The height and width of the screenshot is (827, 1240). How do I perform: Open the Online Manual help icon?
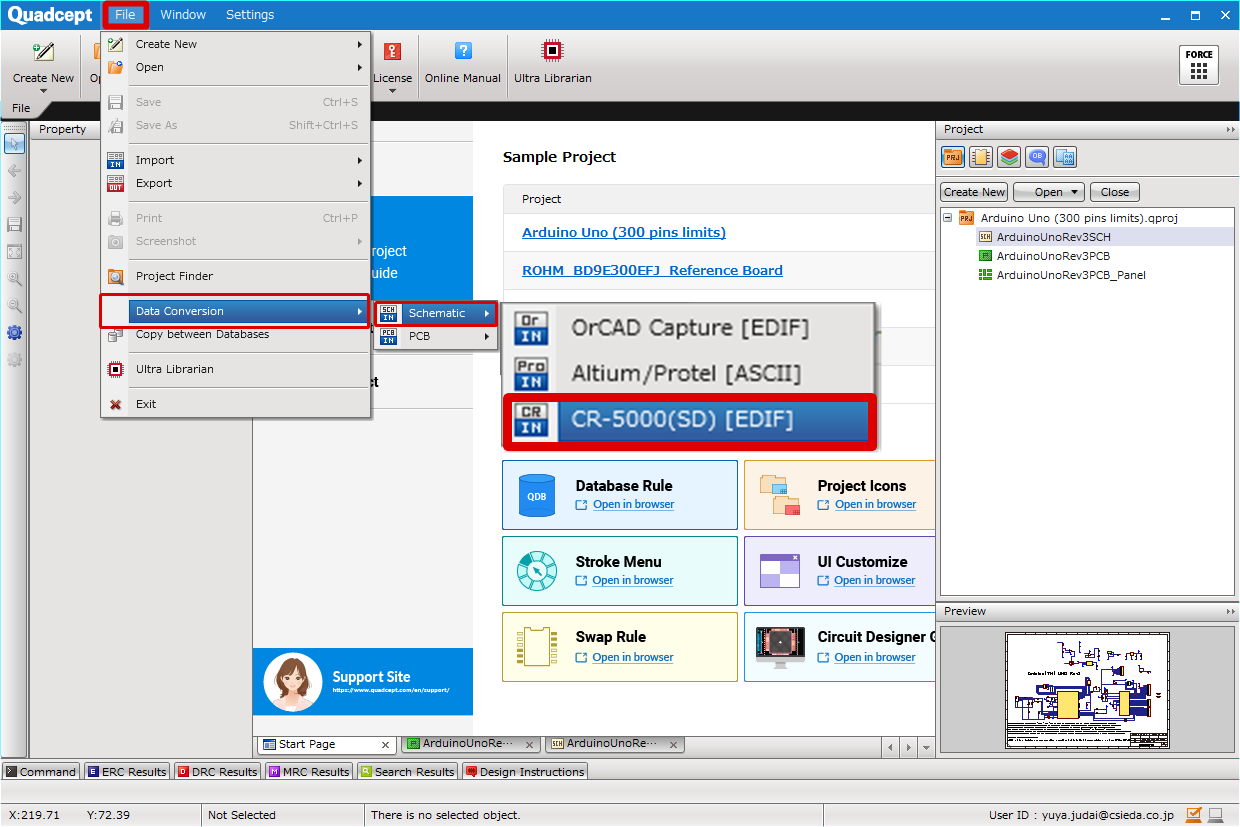click(x=462, y=52)
